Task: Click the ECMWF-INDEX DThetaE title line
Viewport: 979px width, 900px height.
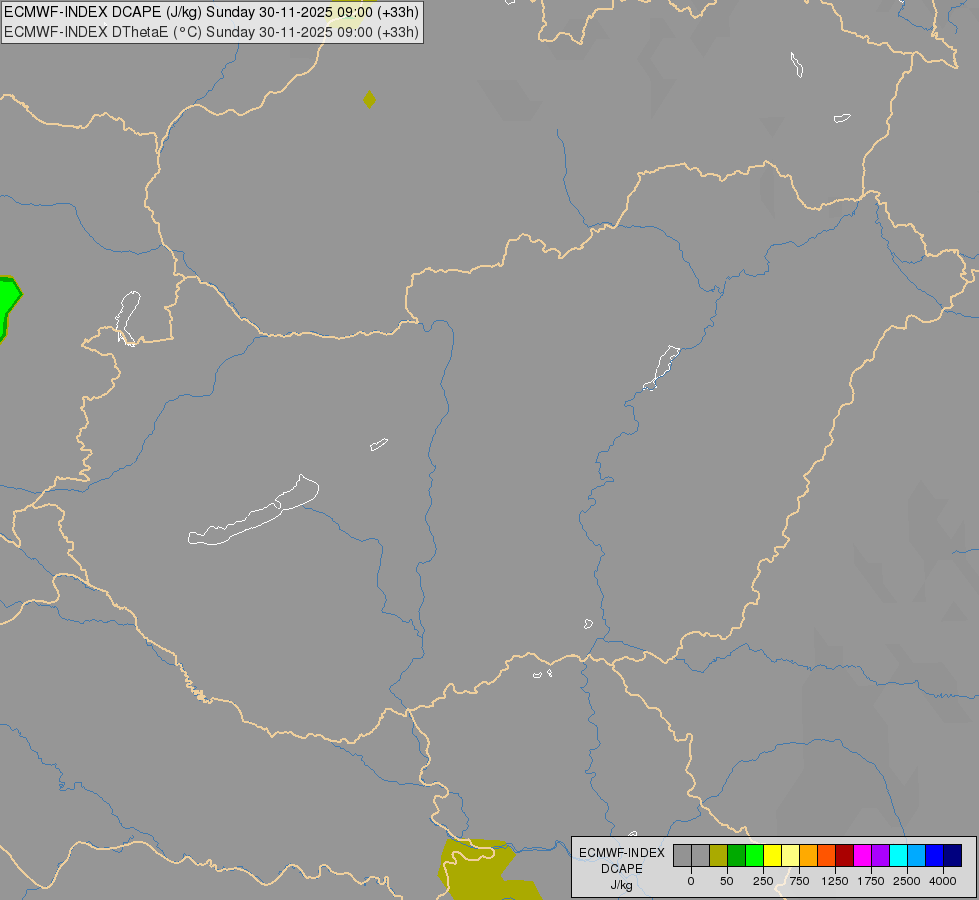Action: coord(212,32)
